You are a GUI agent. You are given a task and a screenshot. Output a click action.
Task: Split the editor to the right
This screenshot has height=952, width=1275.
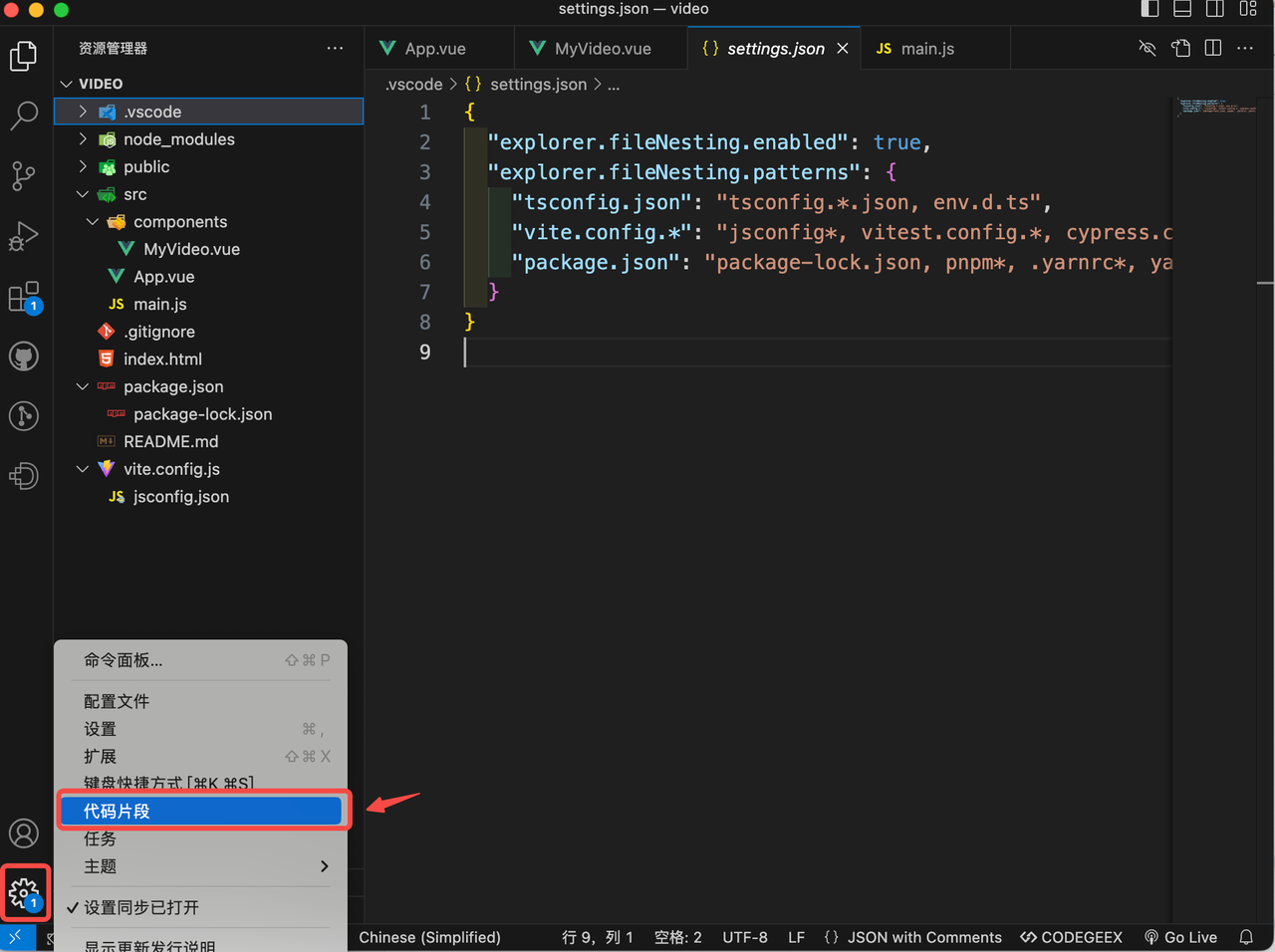1212,48
